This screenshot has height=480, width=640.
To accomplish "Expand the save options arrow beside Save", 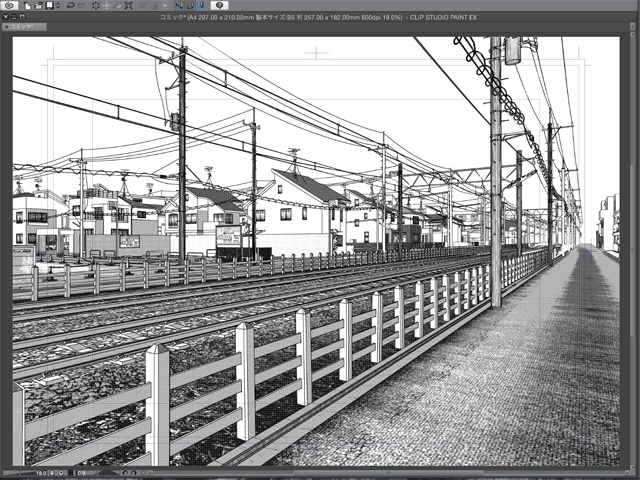I will tap(58, 5).
